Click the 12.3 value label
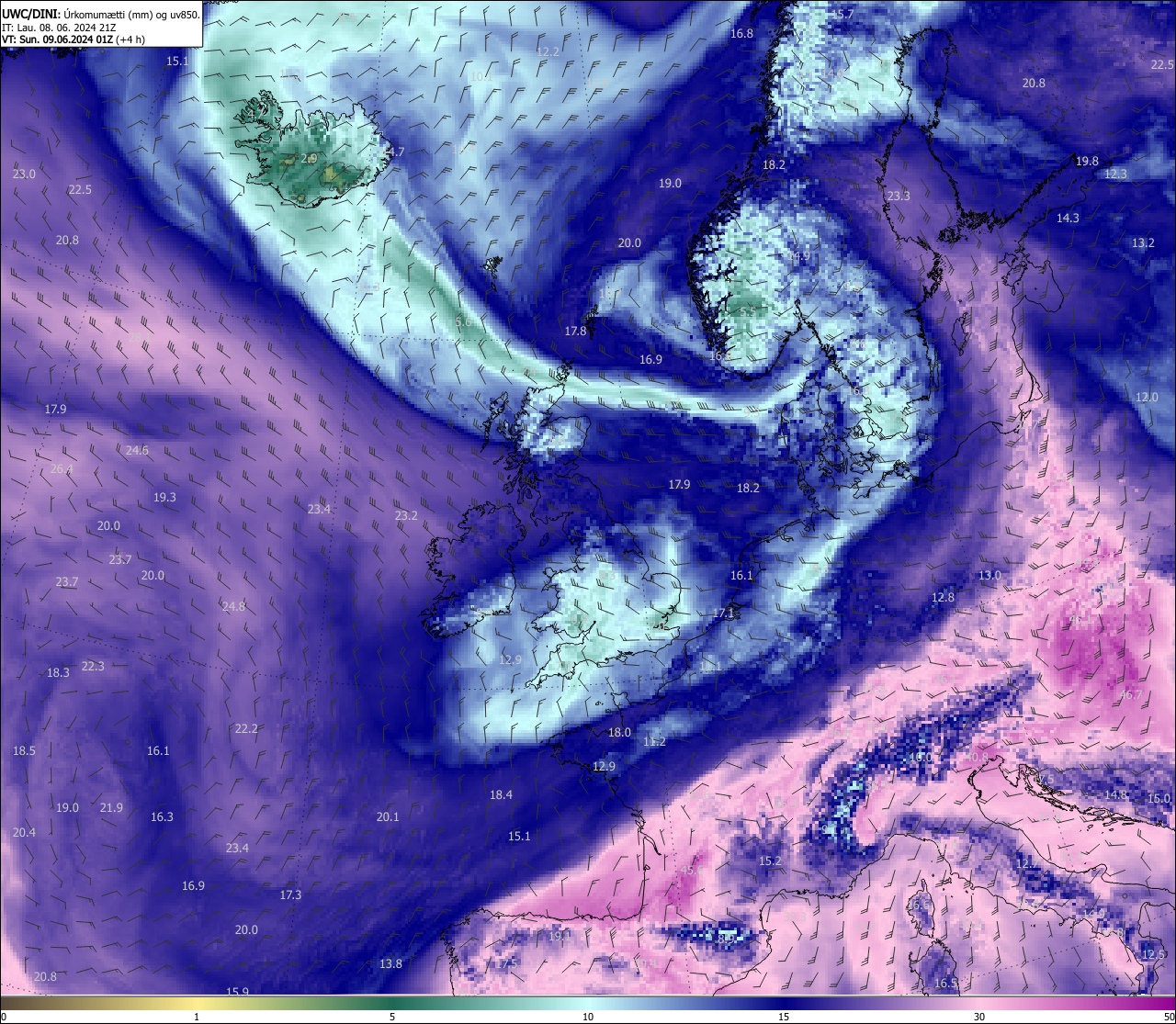1176x1024 pixels. click(1115, 174)
